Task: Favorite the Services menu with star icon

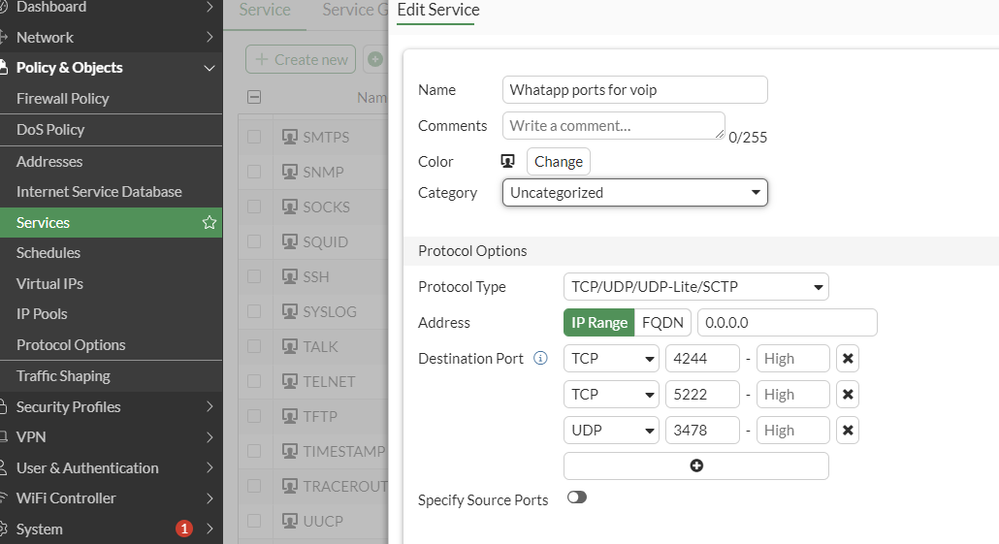Action: [x=209, y=223]
